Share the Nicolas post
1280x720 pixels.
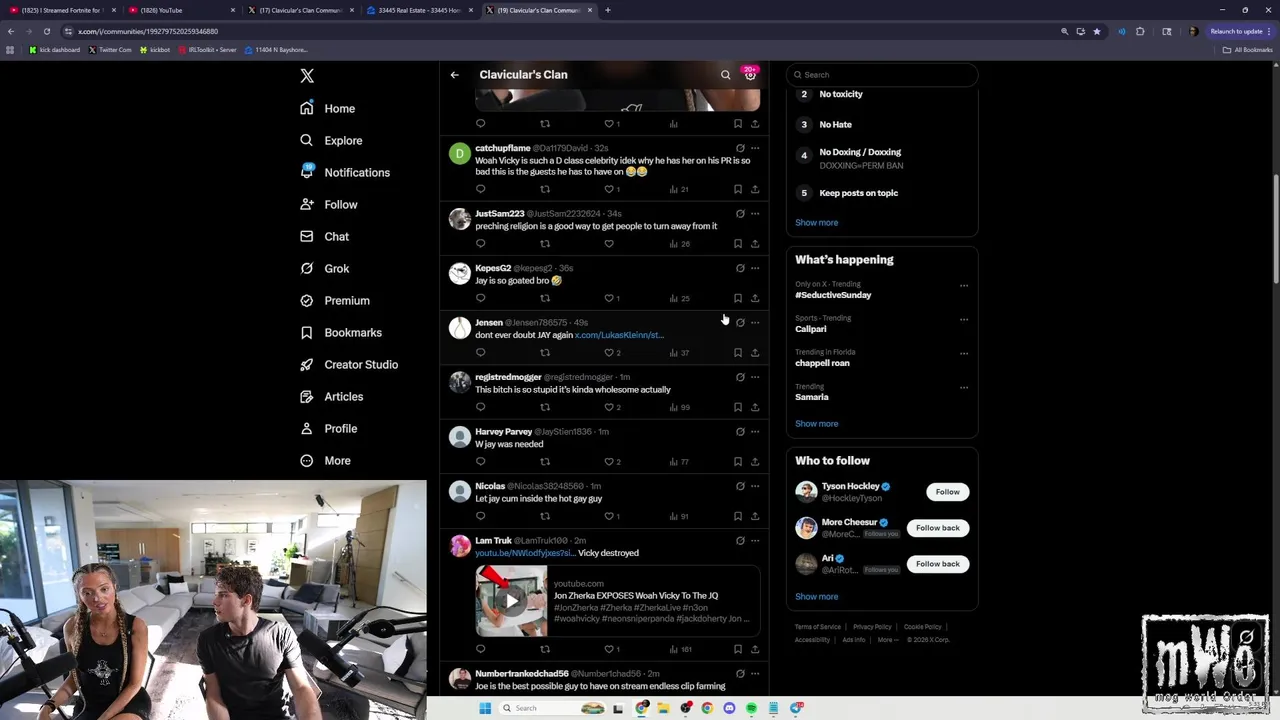point(755,516)
